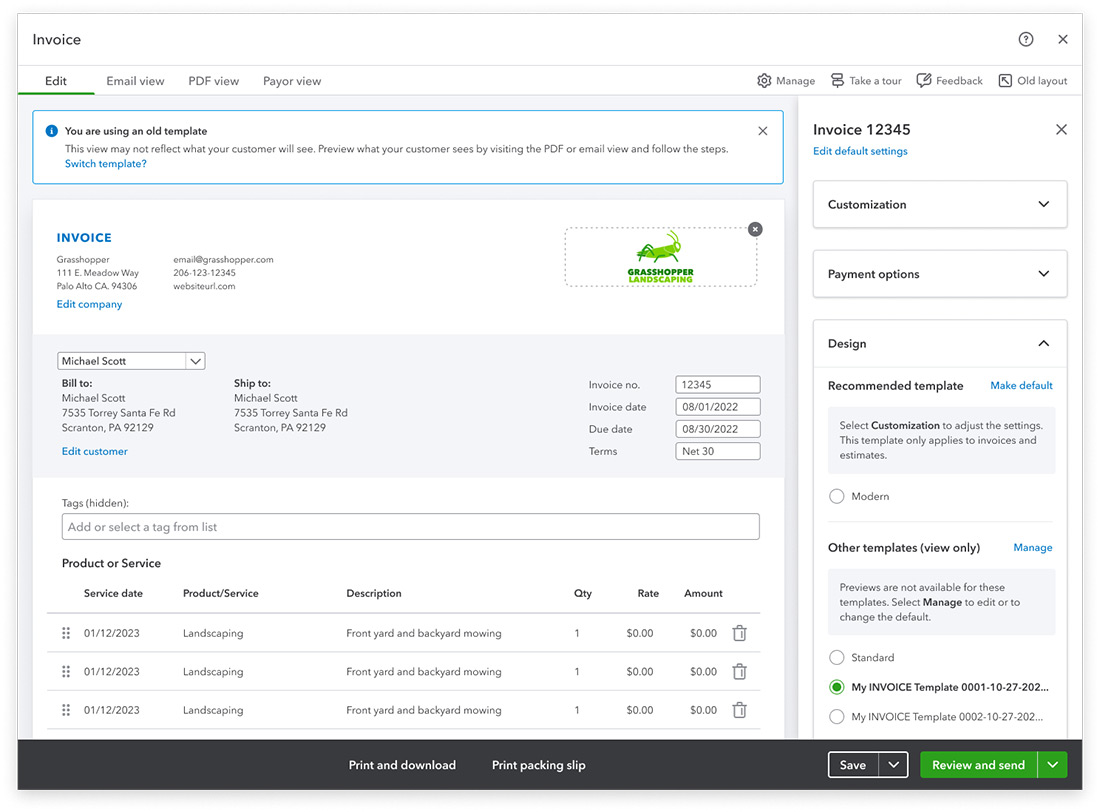This screenshot has height=812, width=1100.
Task: Select the Modern template radio button
Action: [836, 496]
